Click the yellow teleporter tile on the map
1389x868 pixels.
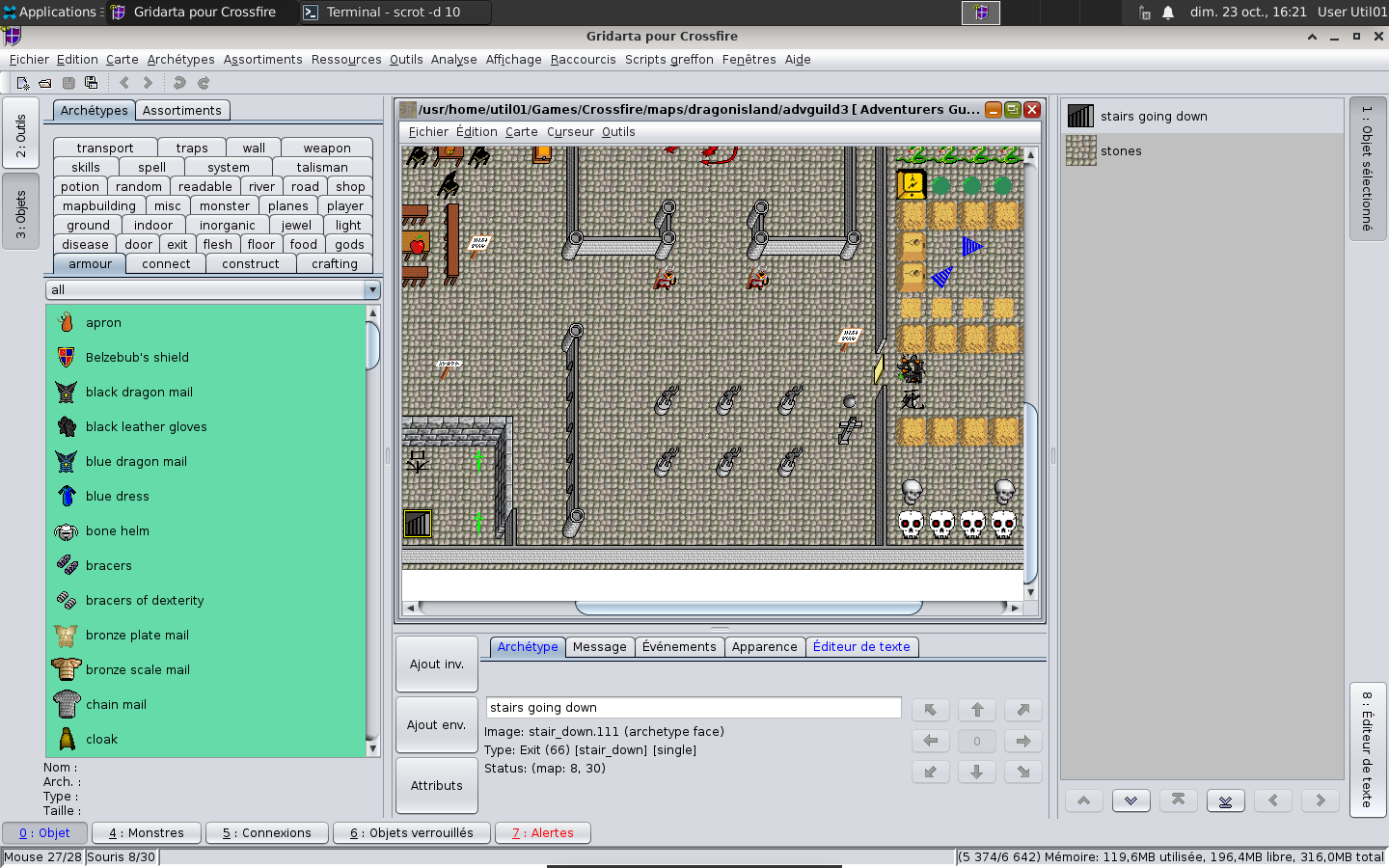912,183
